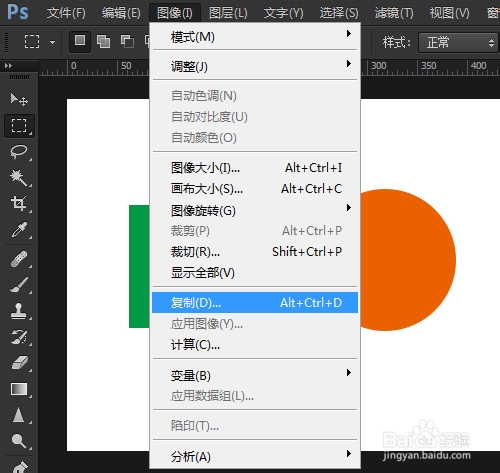The height and width of the screenshot is (473, 500).
Task: Choose 图像大小(I)... menu item
Action: [x=255, y=168]
